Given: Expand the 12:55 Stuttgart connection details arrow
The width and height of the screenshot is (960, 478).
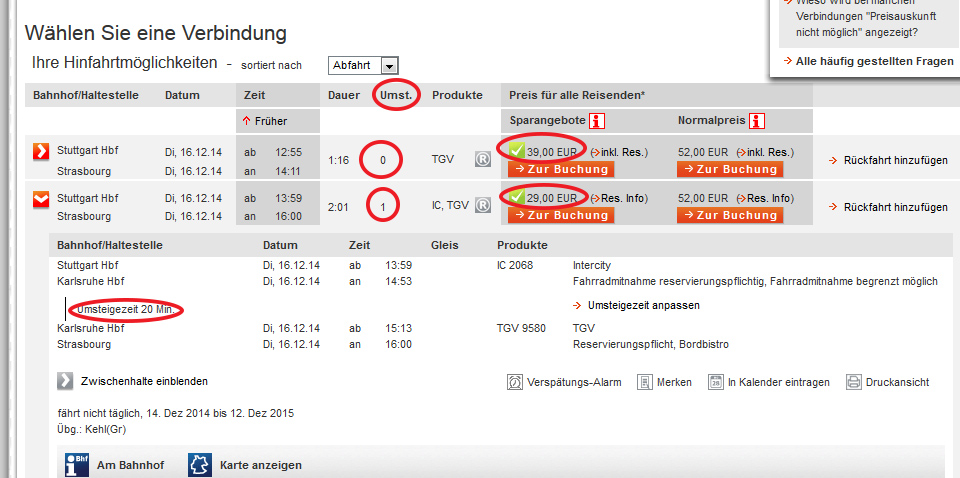Looking at the screenshot, I should [40, 151].
